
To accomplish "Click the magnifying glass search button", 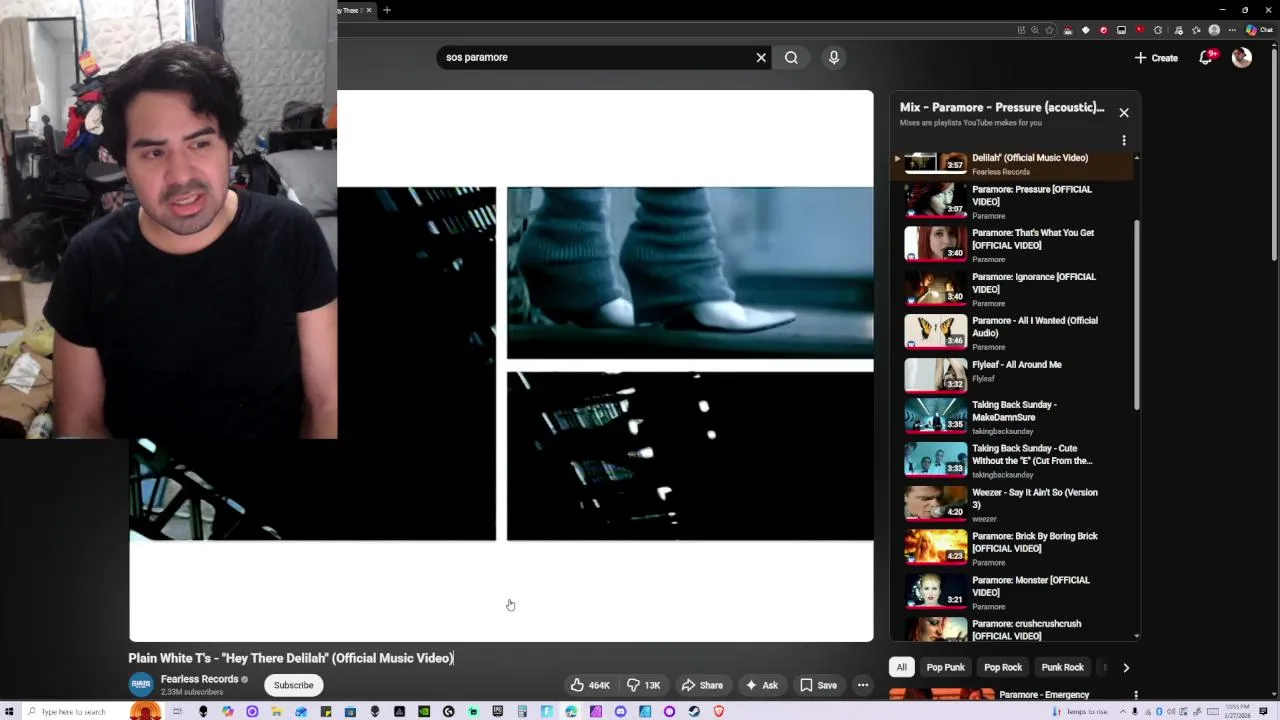I will [791, 57].
